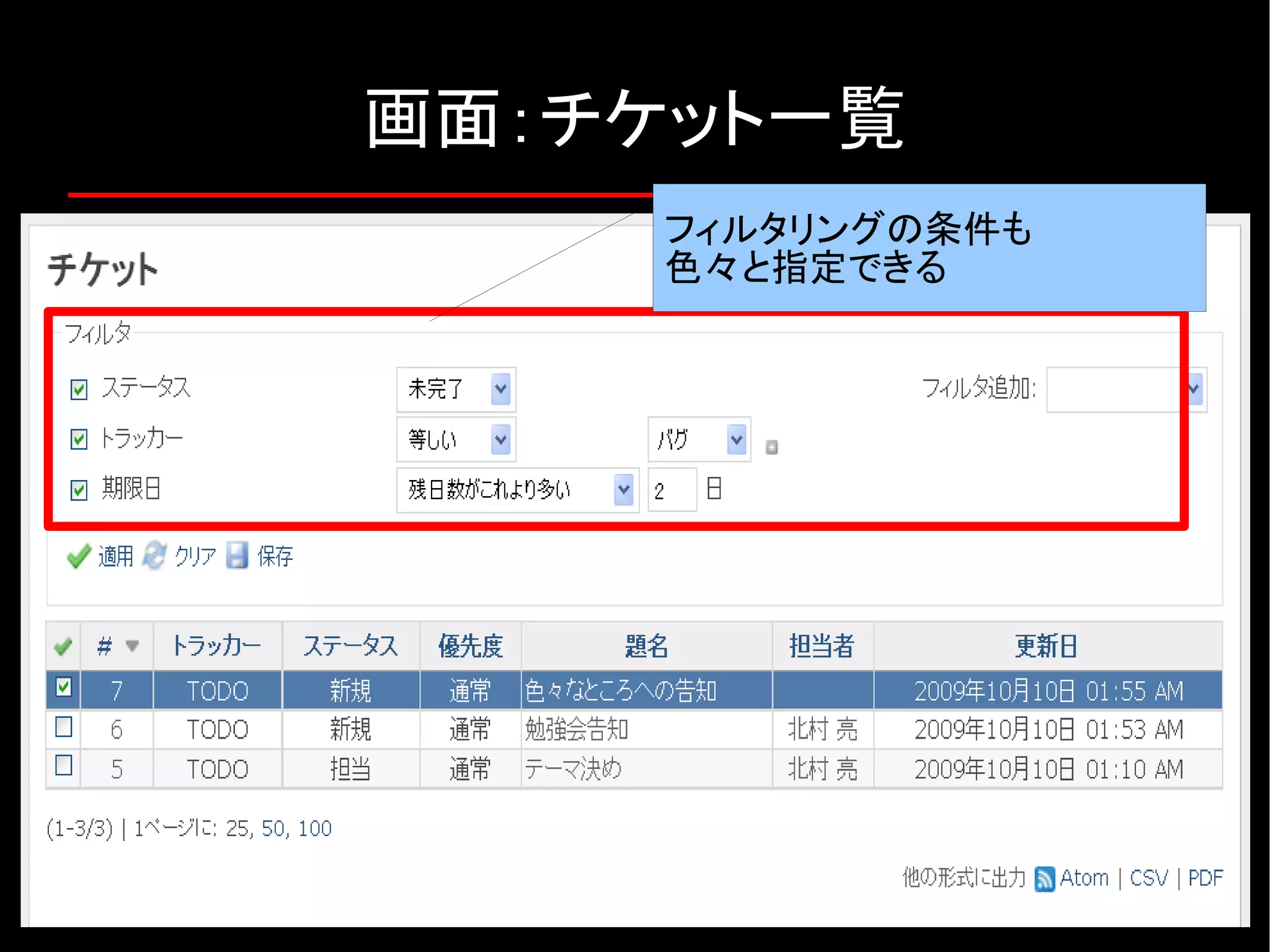Click the green check-all icon in the table header
The height and width of the screenshot is (952, 1270).
pyautogui.click(x=63, y=646)
